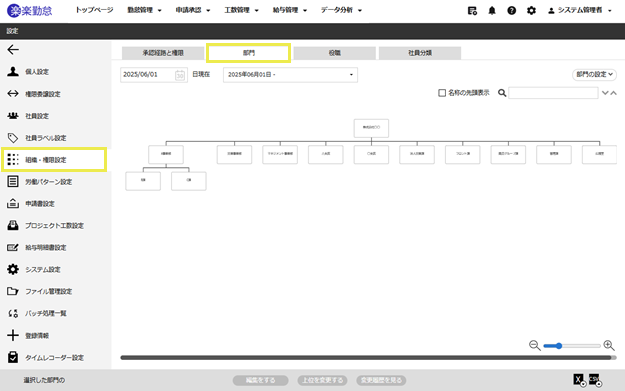Open ファイル管理設定 folder icon
Viewport: 625px width, 391px height.
(13, 291)
